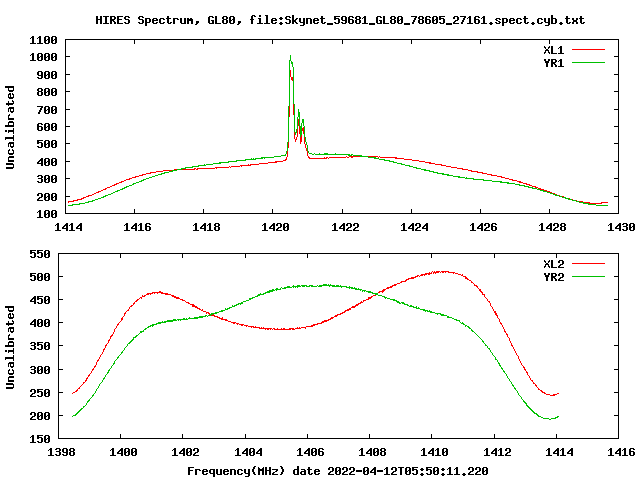640x480 pixels.
Task: Click the 1420 frequency tick label
Action: [275, 227]
